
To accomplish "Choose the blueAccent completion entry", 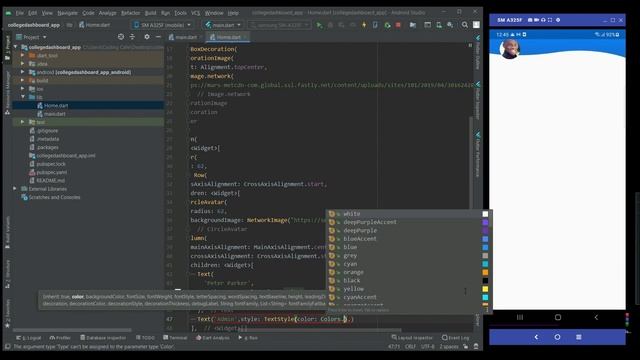I will [408, 239].
